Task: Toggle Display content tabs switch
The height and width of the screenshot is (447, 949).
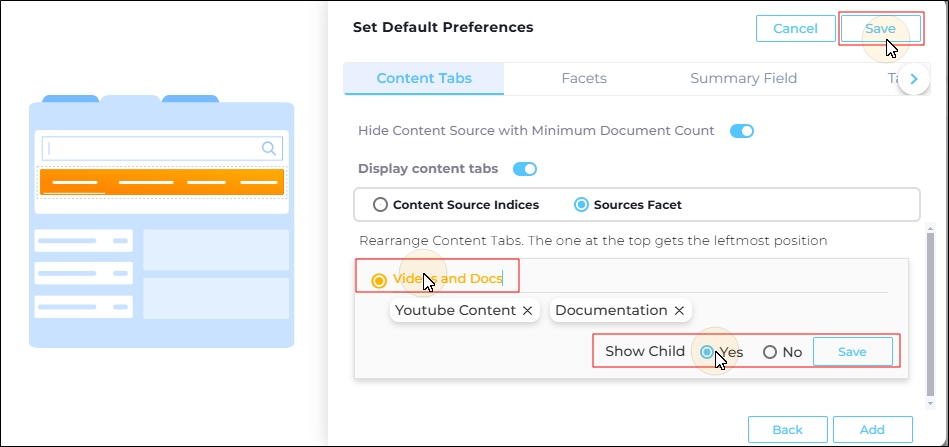Action: click(x=525, y=169)
